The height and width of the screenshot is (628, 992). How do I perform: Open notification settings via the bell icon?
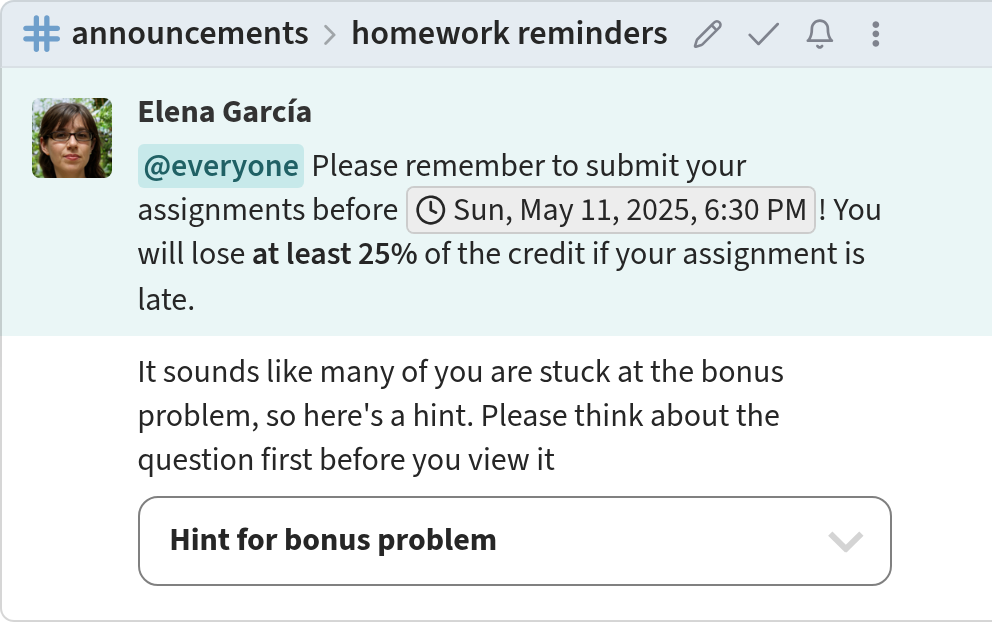819,34
